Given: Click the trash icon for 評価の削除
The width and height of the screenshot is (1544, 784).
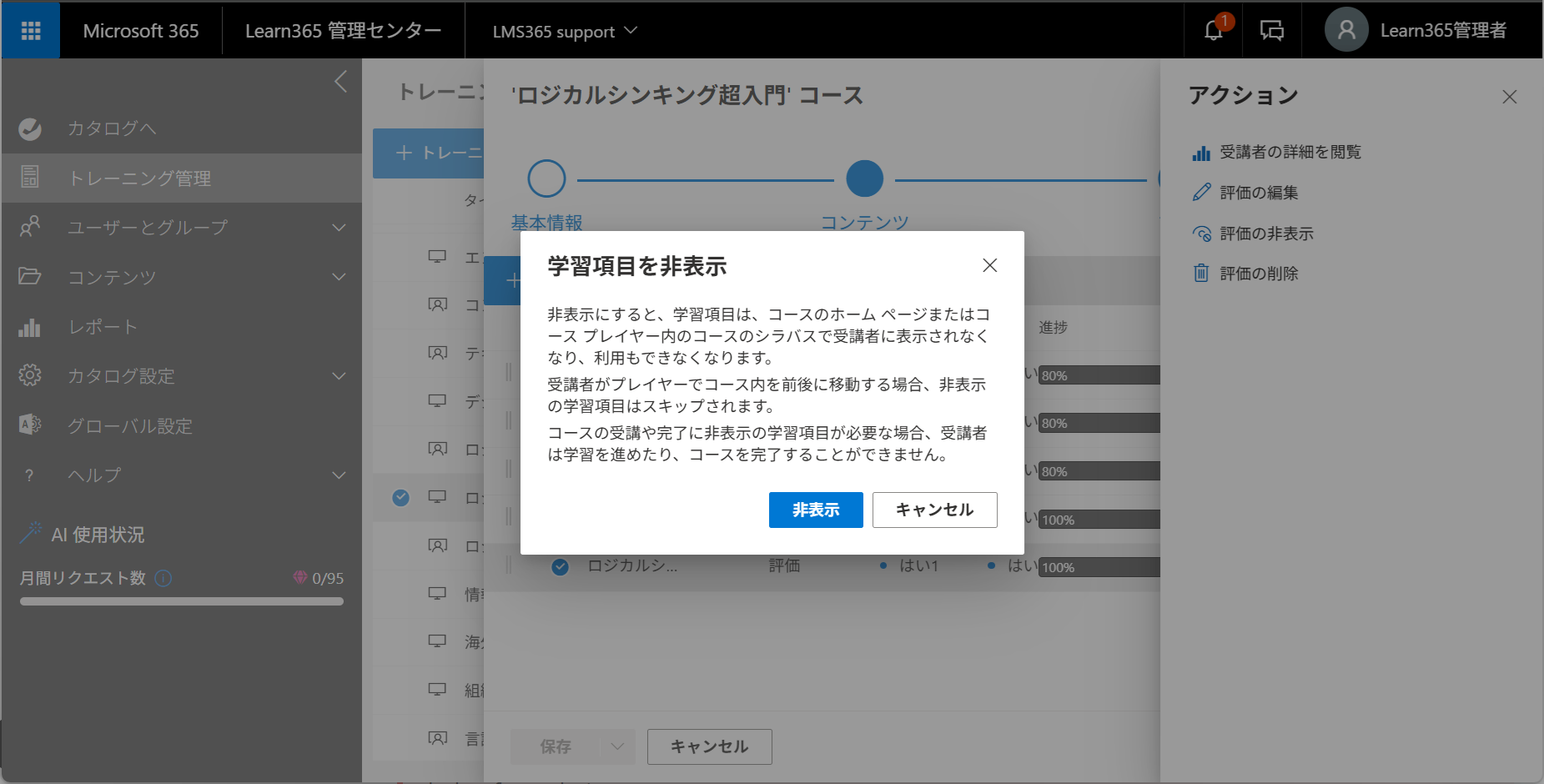Looking at the screenshot, I should [x=1201, y=273].
